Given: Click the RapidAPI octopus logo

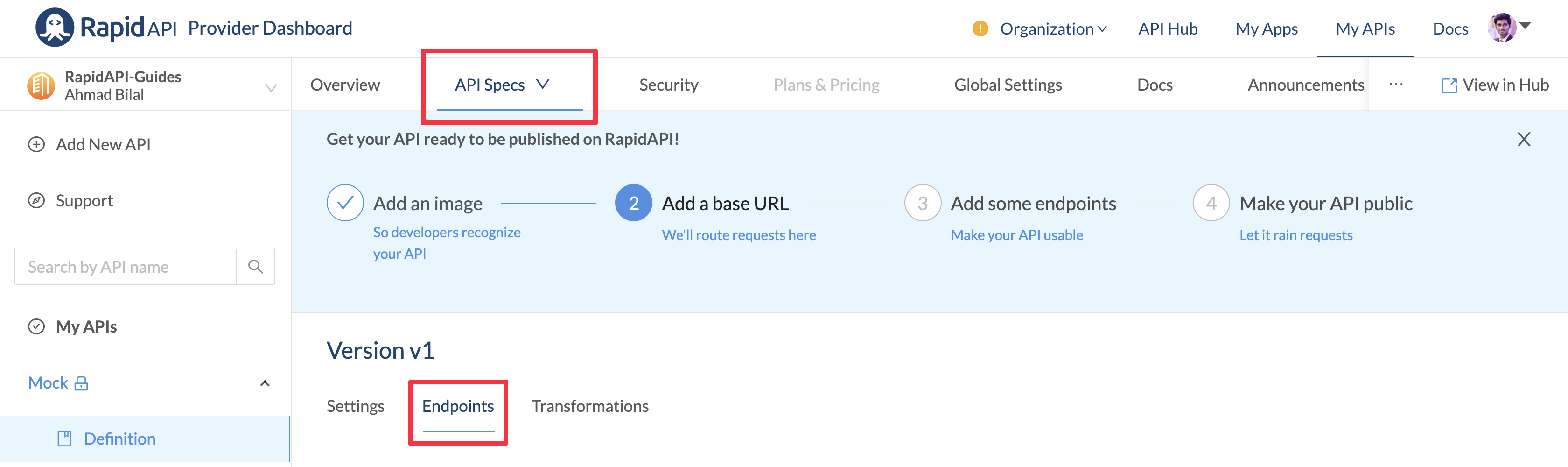Looking at the screenshot, I should point(54,28).
